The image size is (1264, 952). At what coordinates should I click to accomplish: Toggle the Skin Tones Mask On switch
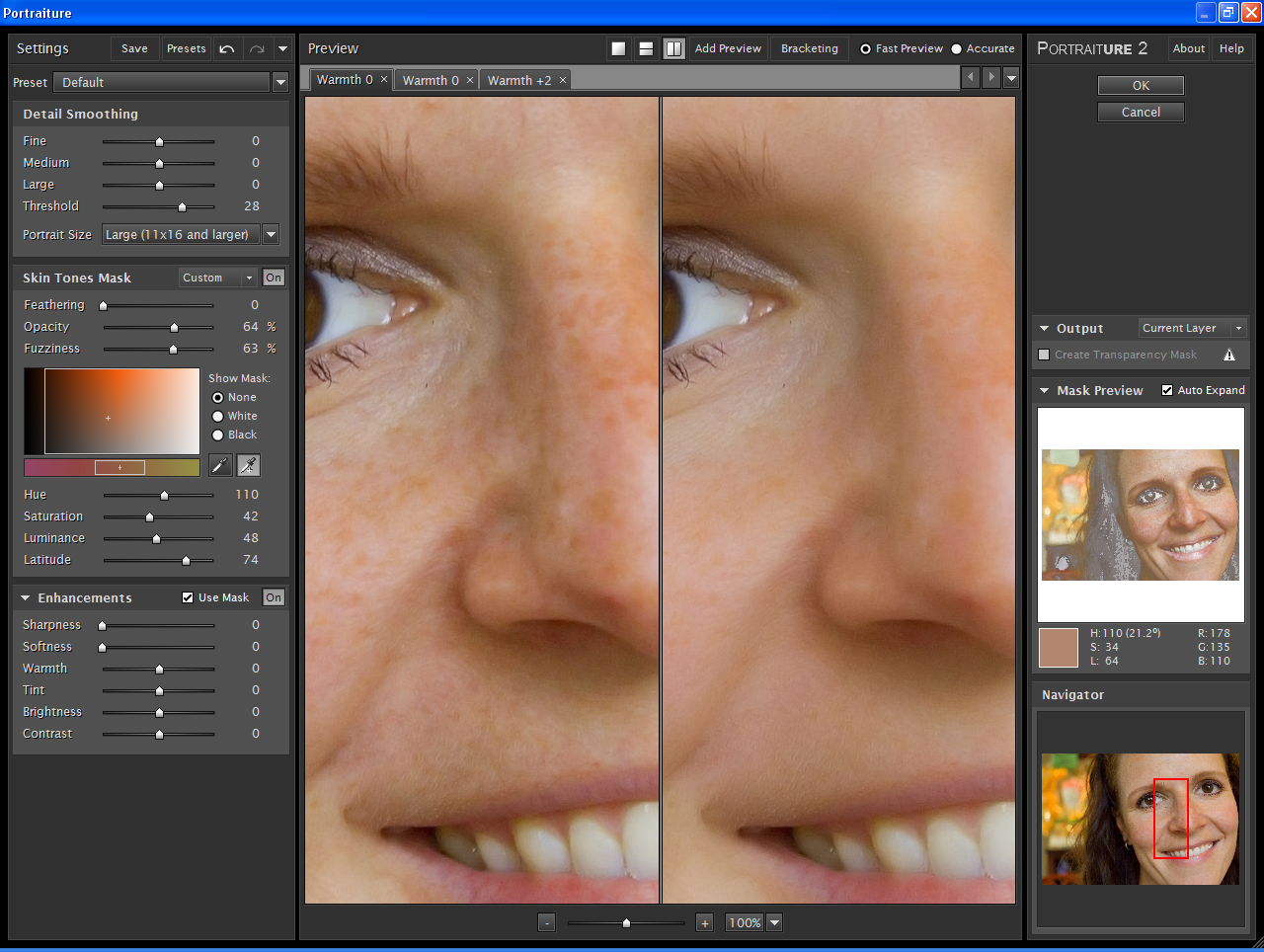pyautogui.click(x=274, y=278)
